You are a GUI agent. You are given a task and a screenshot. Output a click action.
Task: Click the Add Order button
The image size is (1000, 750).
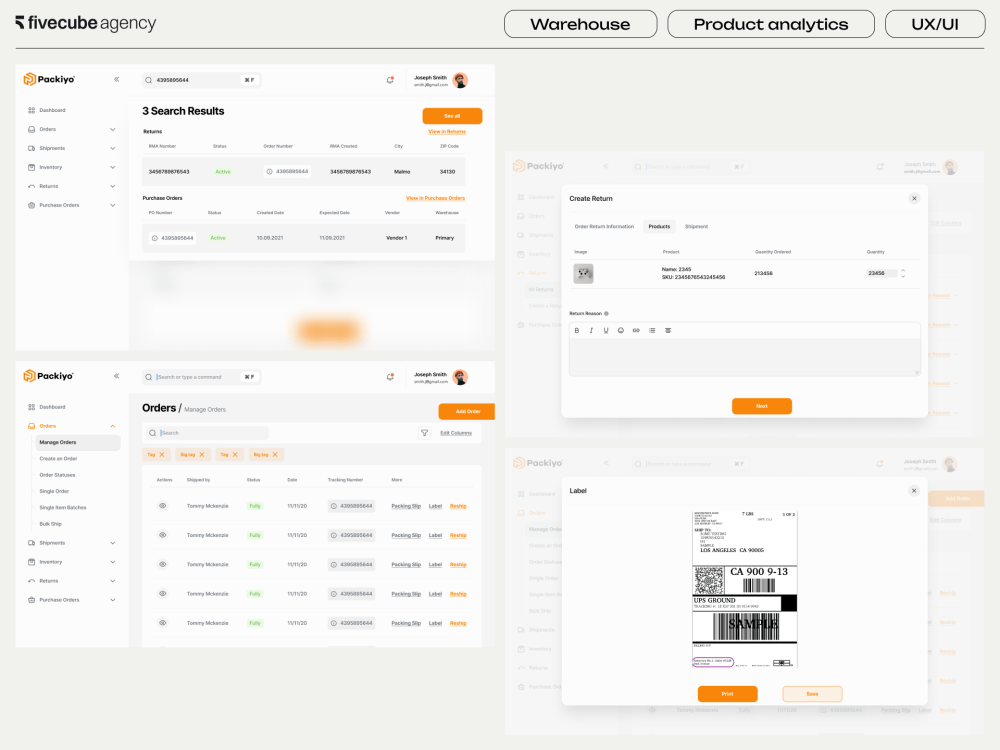pos(467,411)
